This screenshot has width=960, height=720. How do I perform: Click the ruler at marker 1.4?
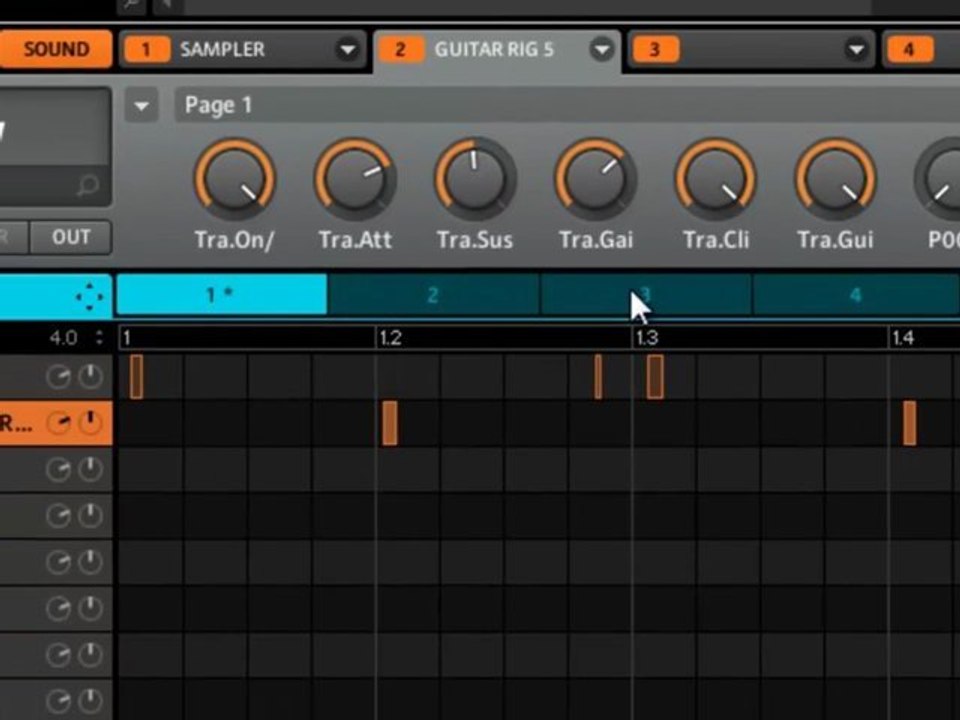click(903, 338)
